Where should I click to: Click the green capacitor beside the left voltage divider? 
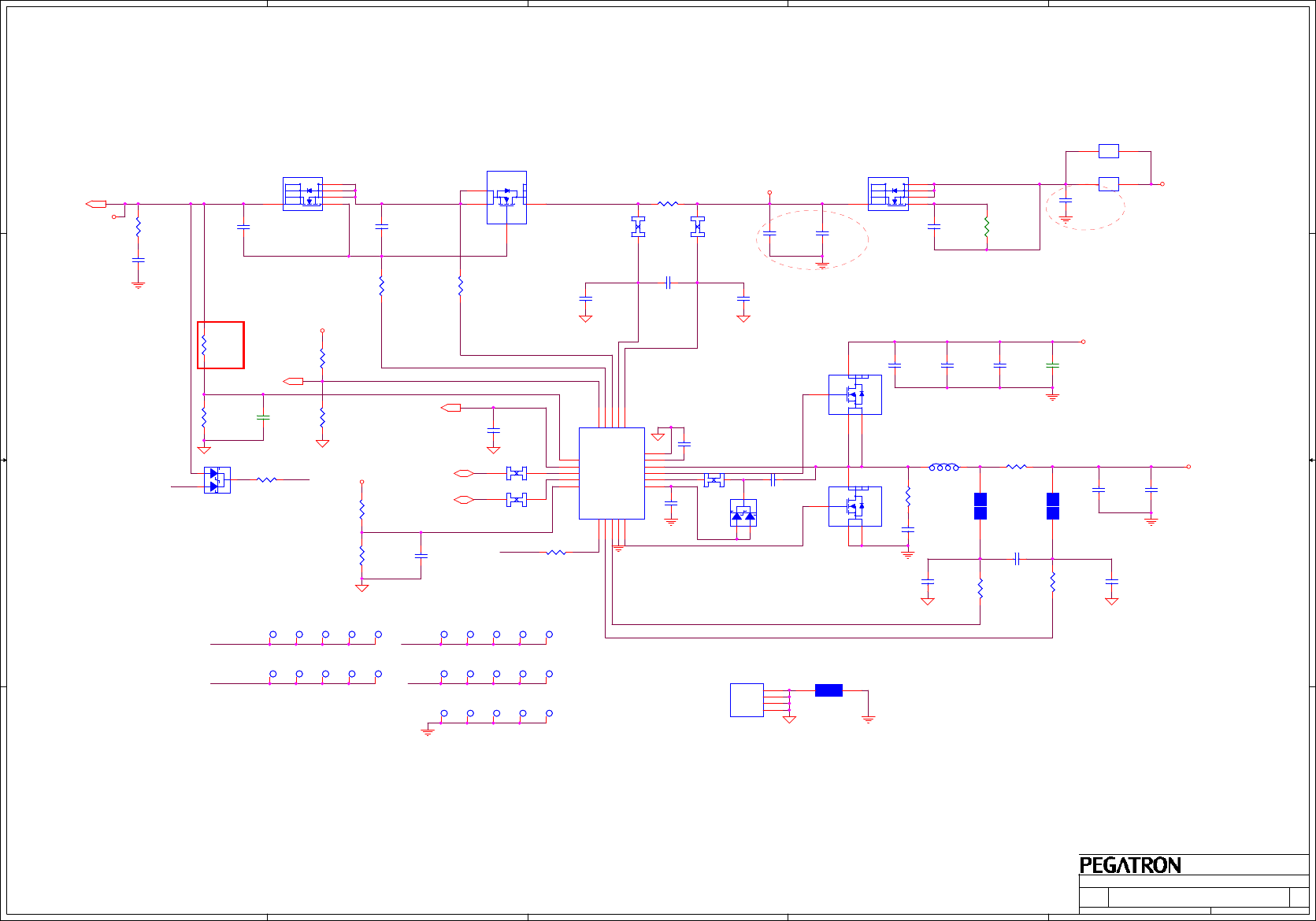[x=263, y=417]
